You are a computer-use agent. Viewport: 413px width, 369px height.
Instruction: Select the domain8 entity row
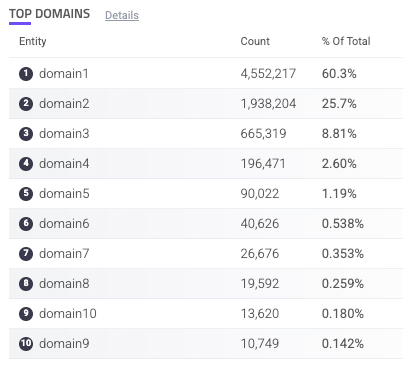206,284
